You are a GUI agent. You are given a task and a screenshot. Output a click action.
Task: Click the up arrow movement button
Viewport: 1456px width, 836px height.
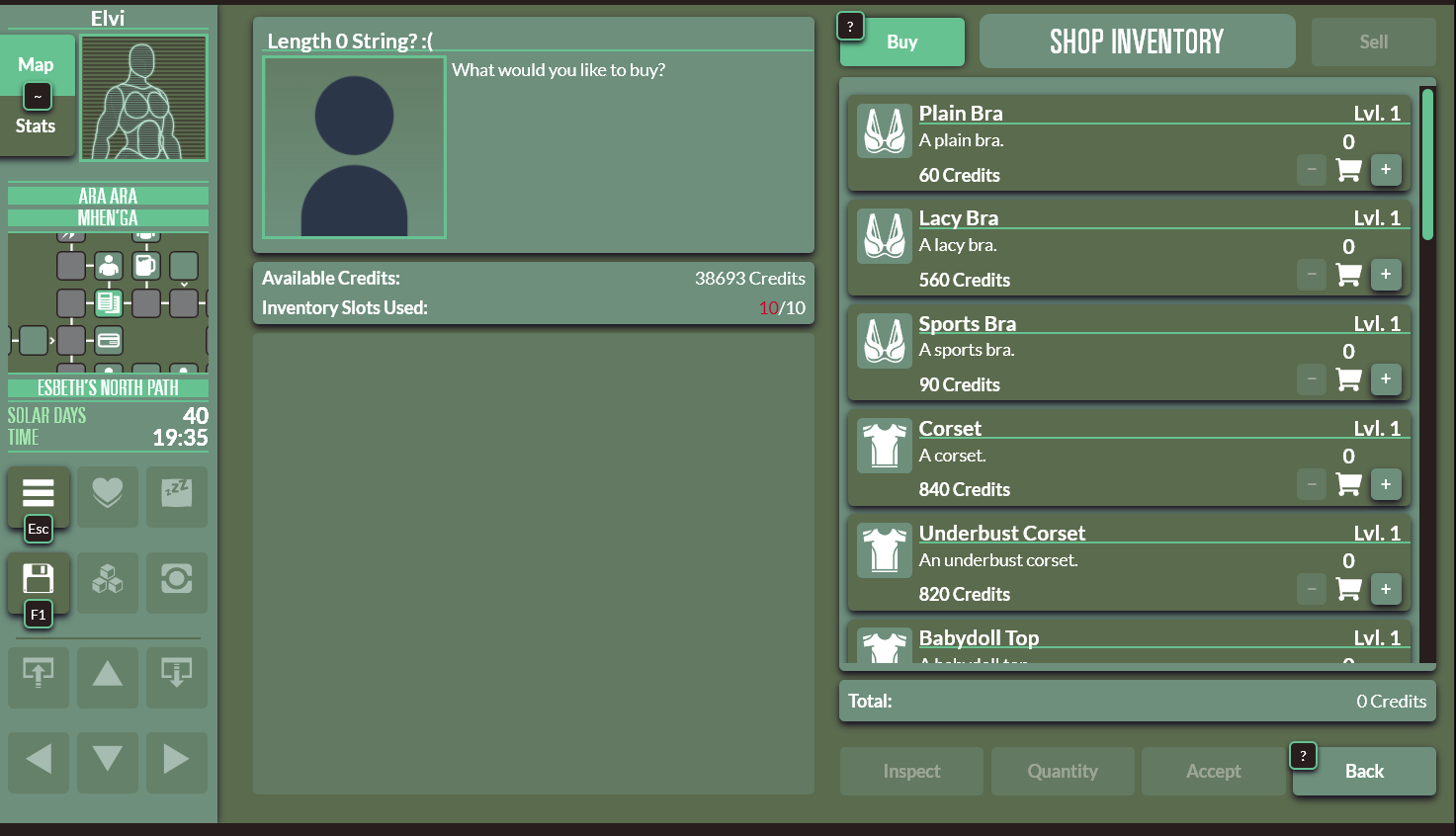[108, 676]
